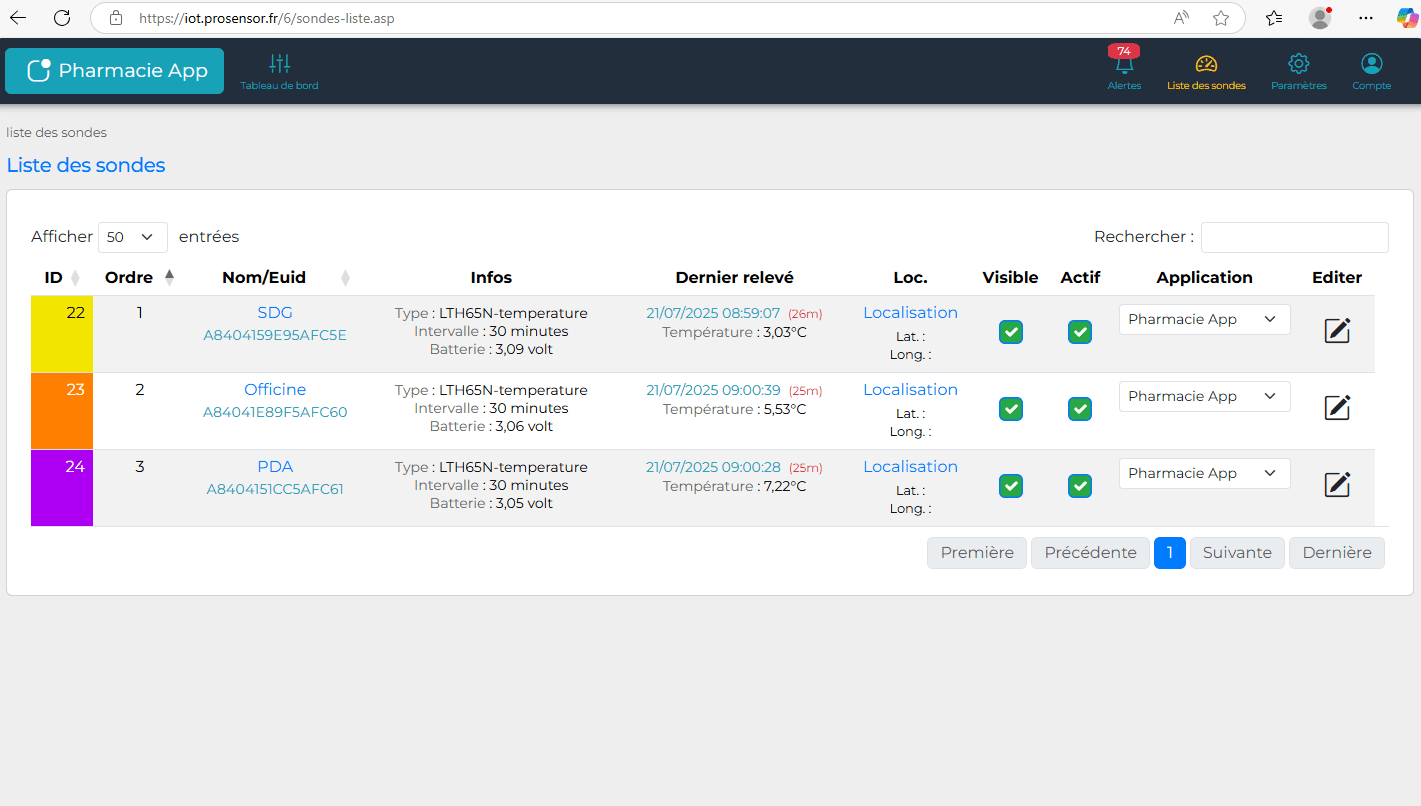Open the Afficher entries count dropdown
Image resolution: width=1421 pixels, height=806 pixels.
(132, 237)
